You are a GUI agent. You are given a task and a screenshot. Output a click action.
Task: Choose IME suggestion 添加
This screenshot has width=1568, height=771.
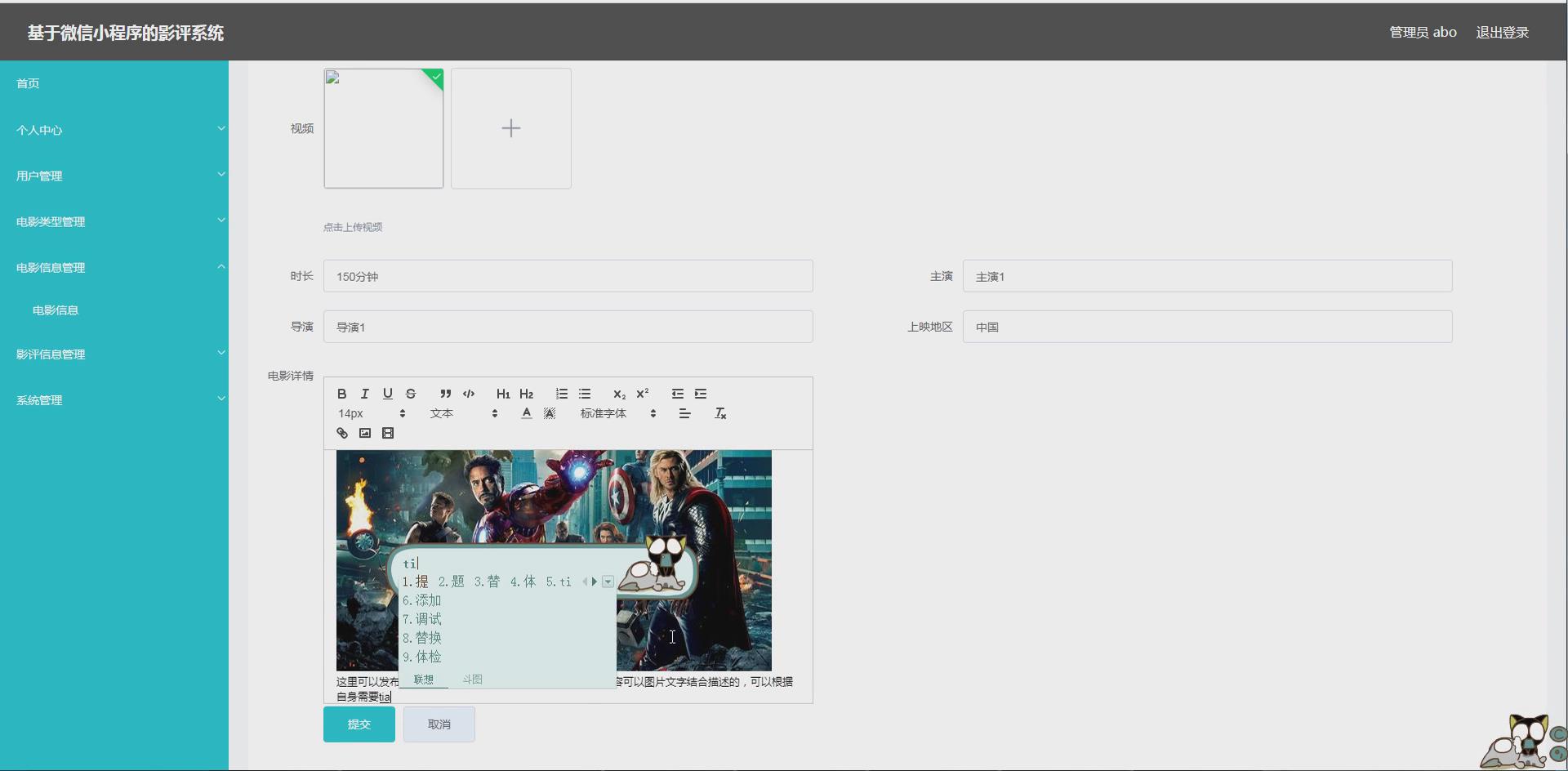tap(422, 600)
